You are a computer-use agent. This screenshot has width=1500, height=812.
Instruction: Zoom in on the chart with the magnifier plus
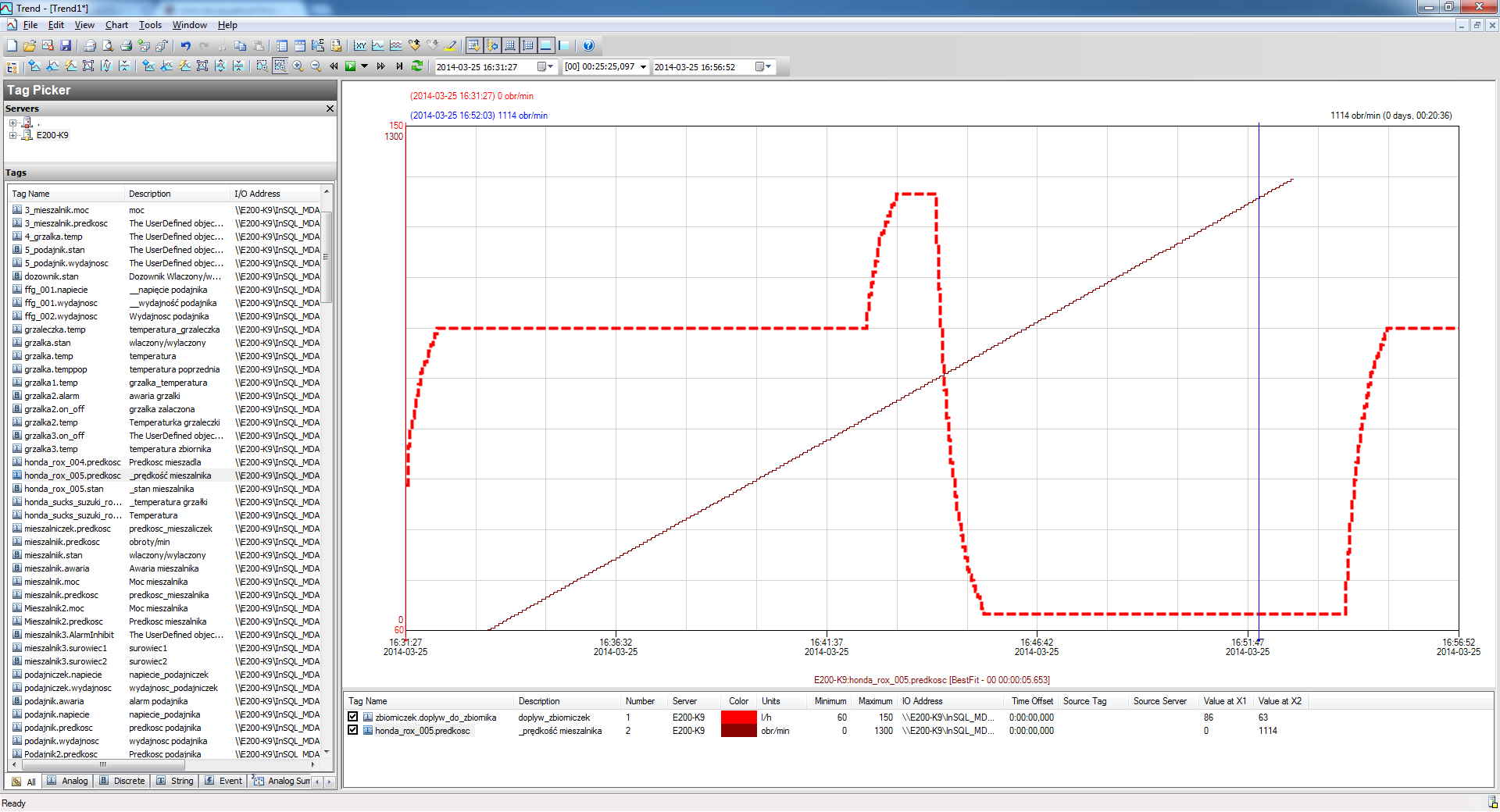[x=298, y=66]
